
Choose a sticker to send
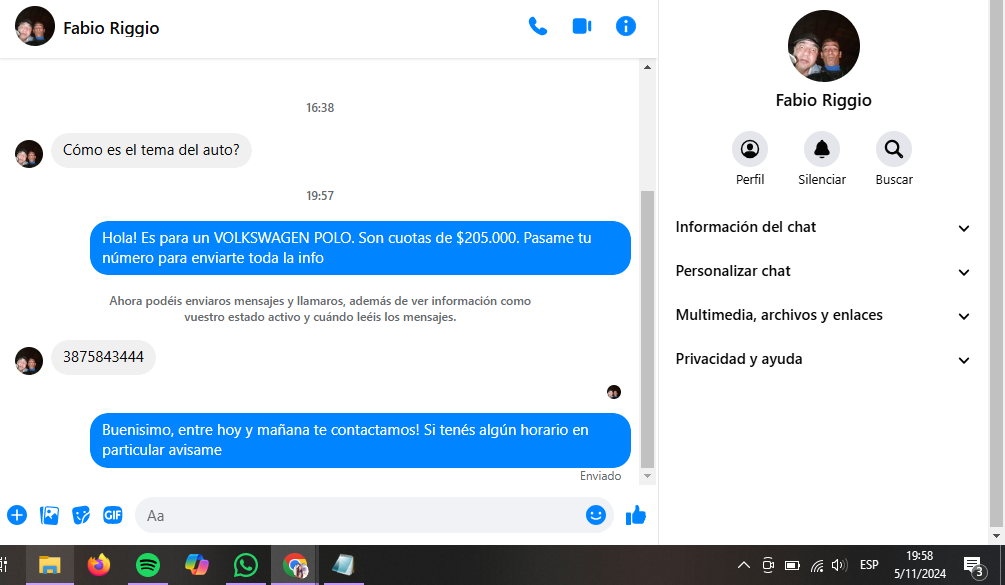click(81, 515)
